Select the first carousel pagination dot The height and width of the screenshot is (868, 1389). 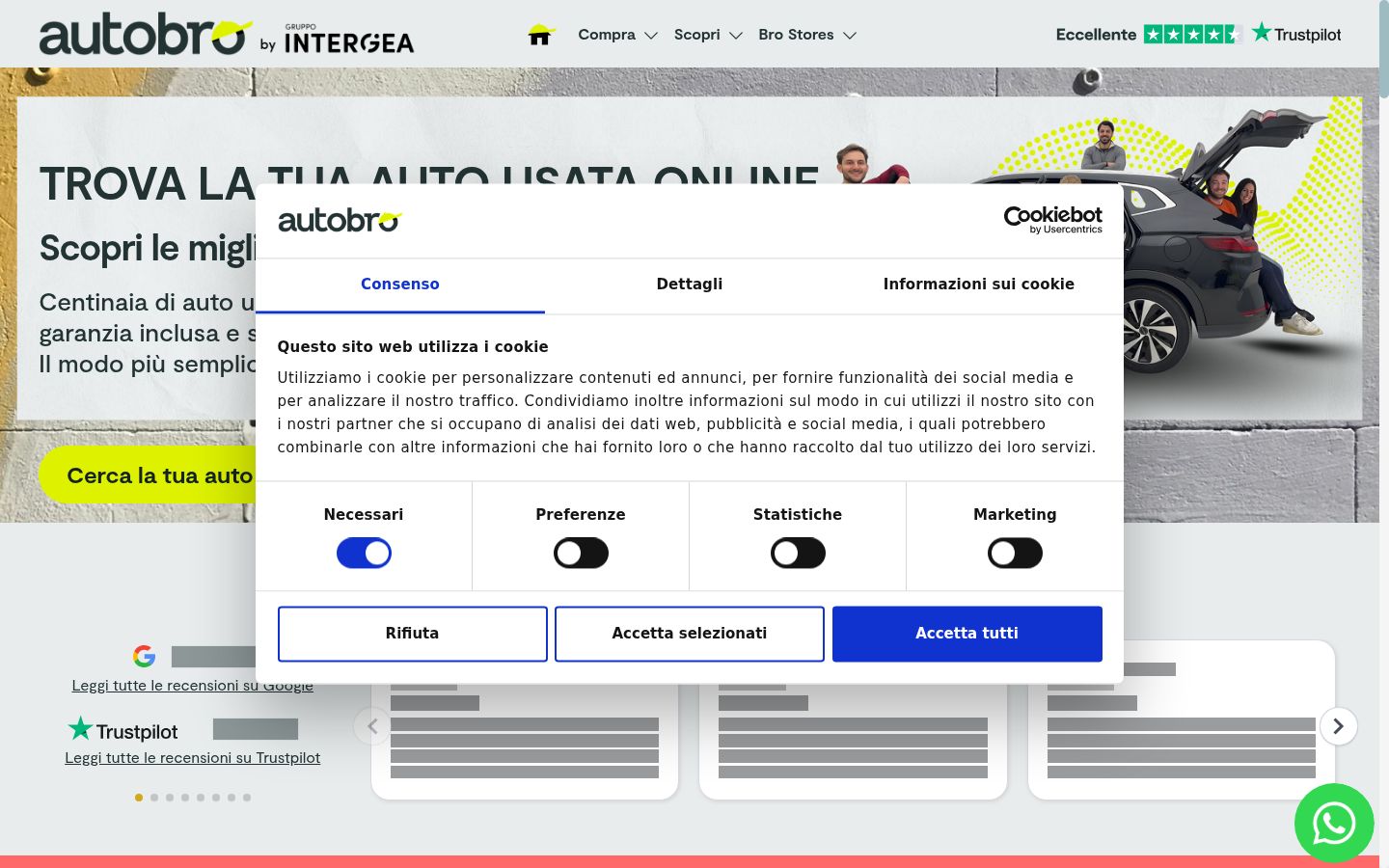[x=139, y=798]
